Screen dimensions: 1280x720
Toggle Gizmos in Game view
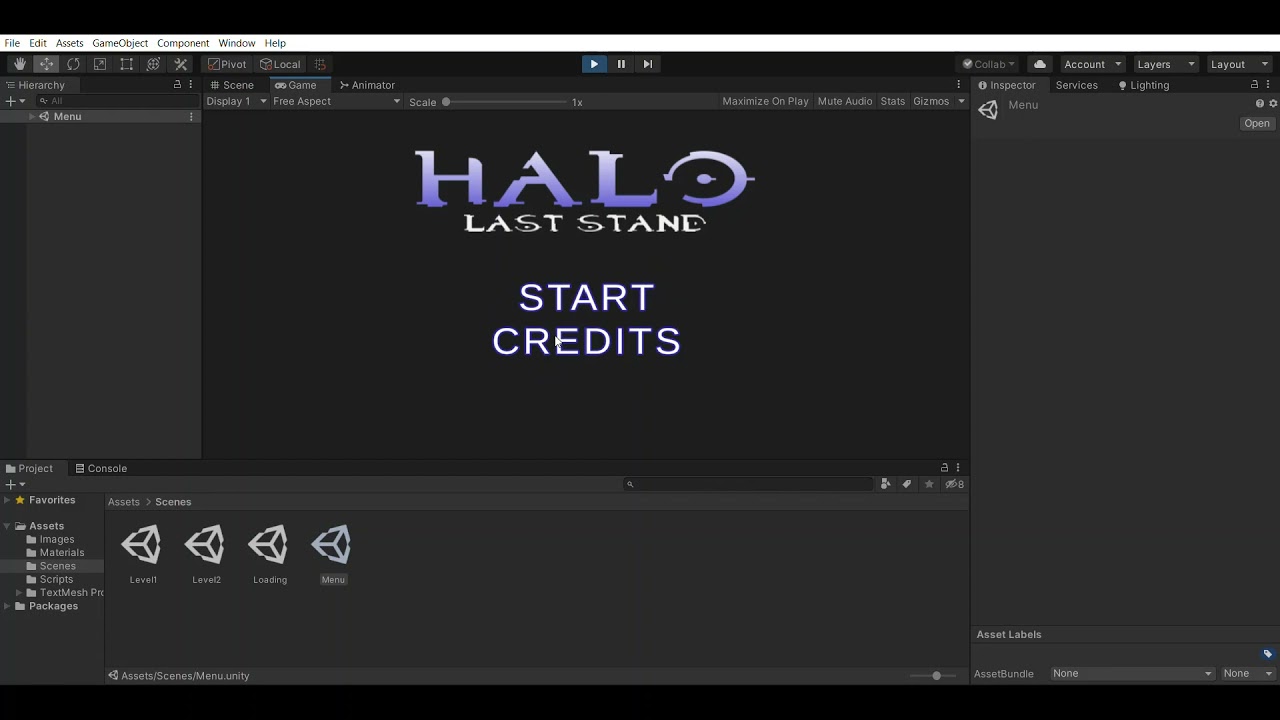pyautogui.click(x=931, y=102)
